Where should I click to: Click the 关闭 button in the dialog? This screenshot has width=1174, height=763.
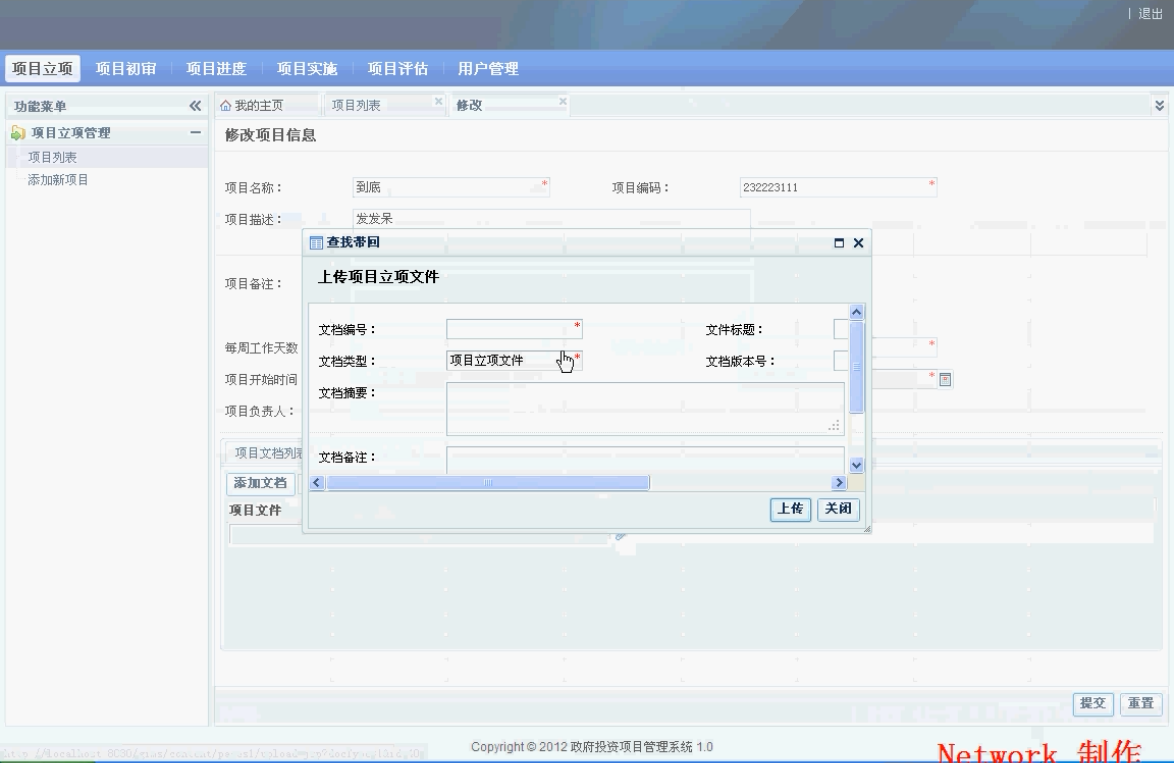click(838, 509)
